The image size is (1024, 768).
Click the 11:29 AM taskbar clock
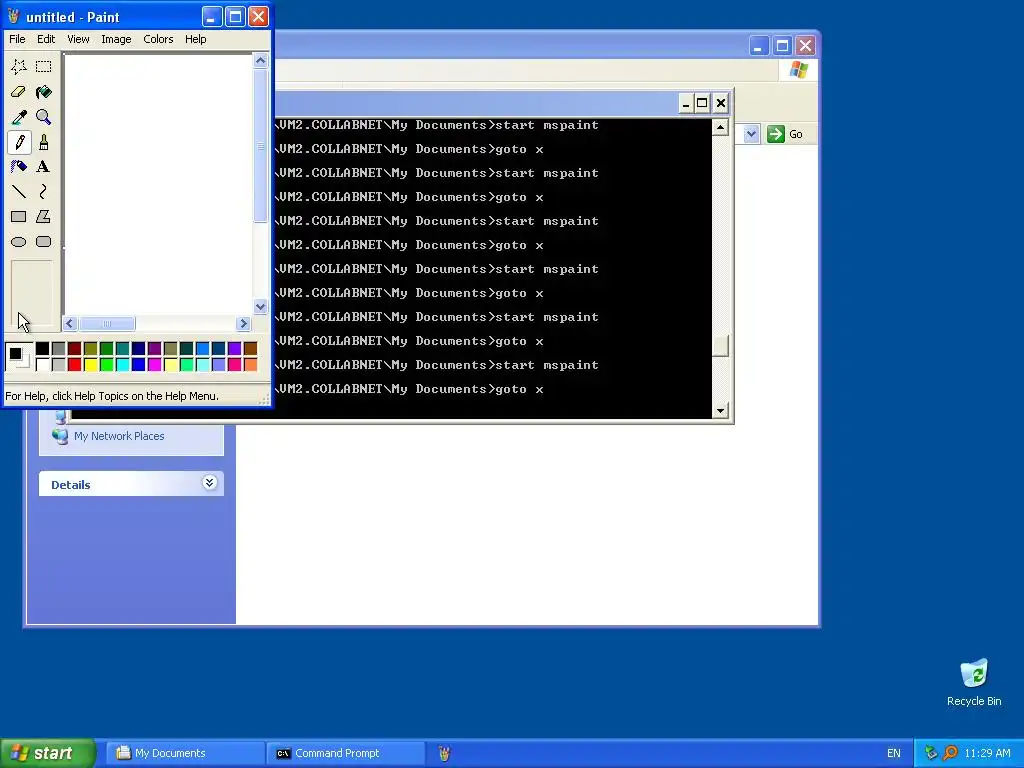point(987,753)
